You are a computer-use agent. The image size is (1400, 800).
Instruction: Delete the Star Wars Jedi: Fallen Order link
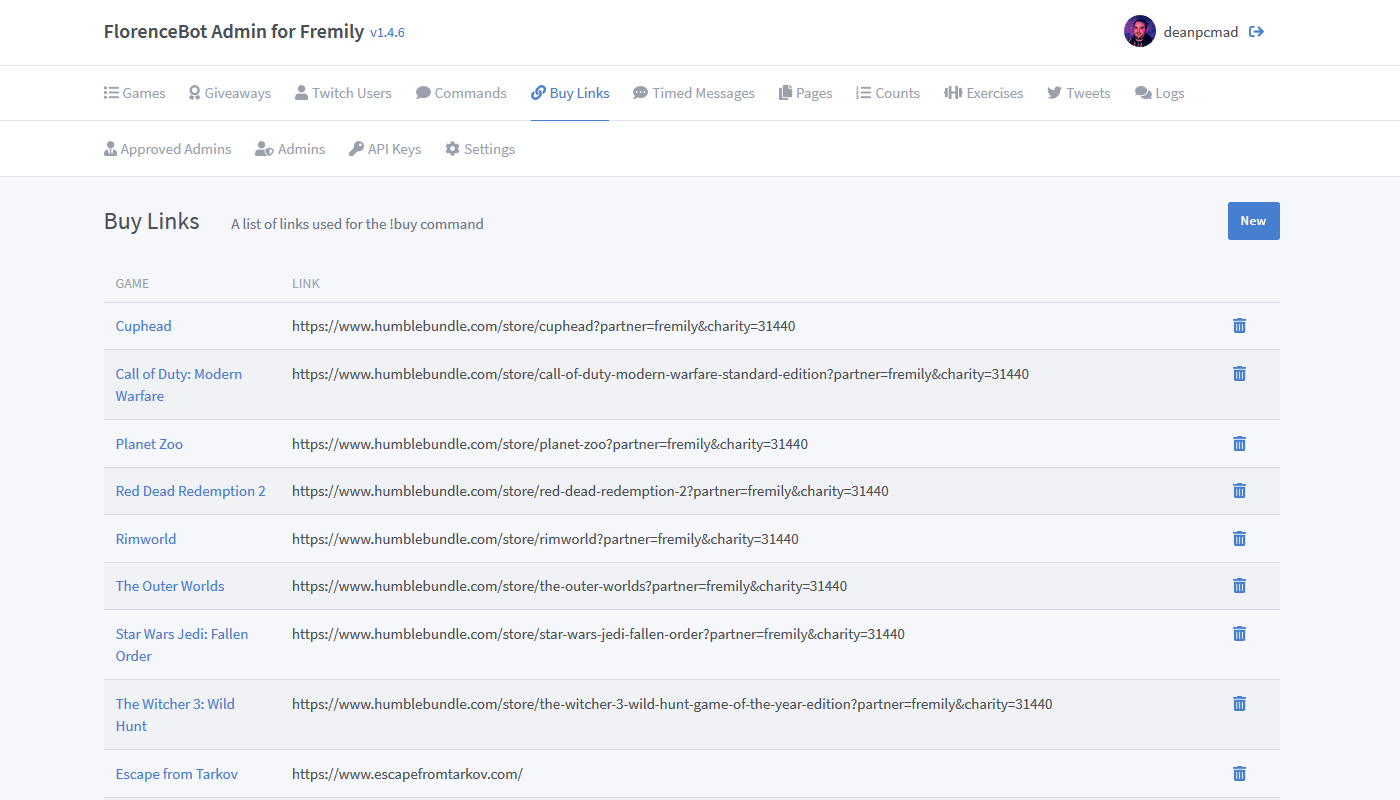[x=1239, y=634]
